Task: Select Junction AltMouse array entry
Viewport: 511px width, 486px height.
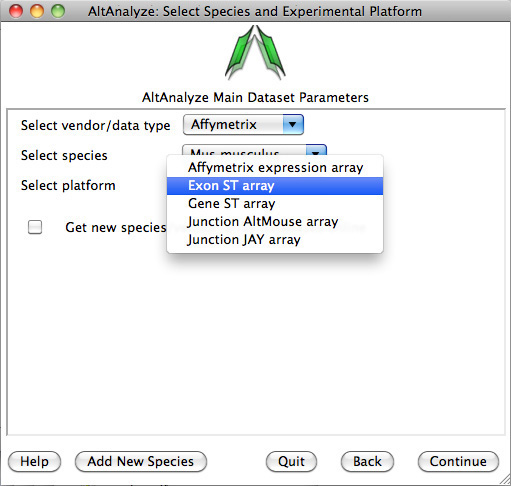Action: tap(275, 222)
